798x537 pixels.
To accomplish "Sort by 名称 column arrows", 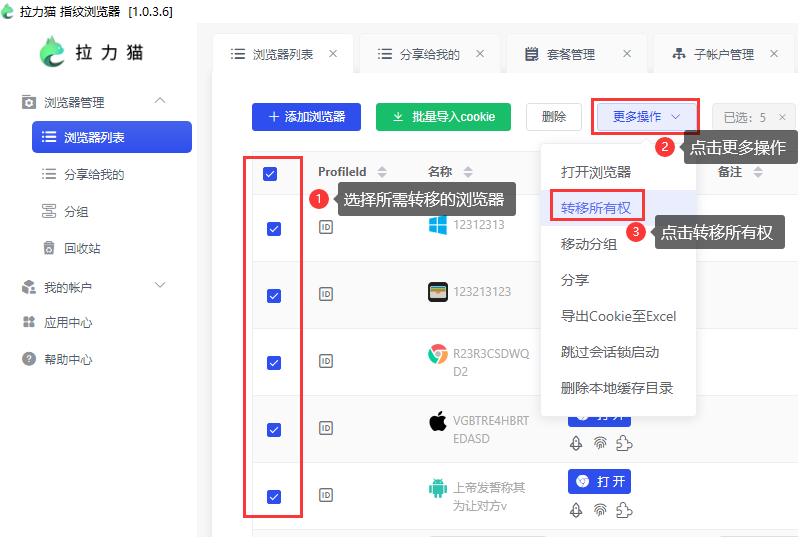I will [x=468, y=172].
